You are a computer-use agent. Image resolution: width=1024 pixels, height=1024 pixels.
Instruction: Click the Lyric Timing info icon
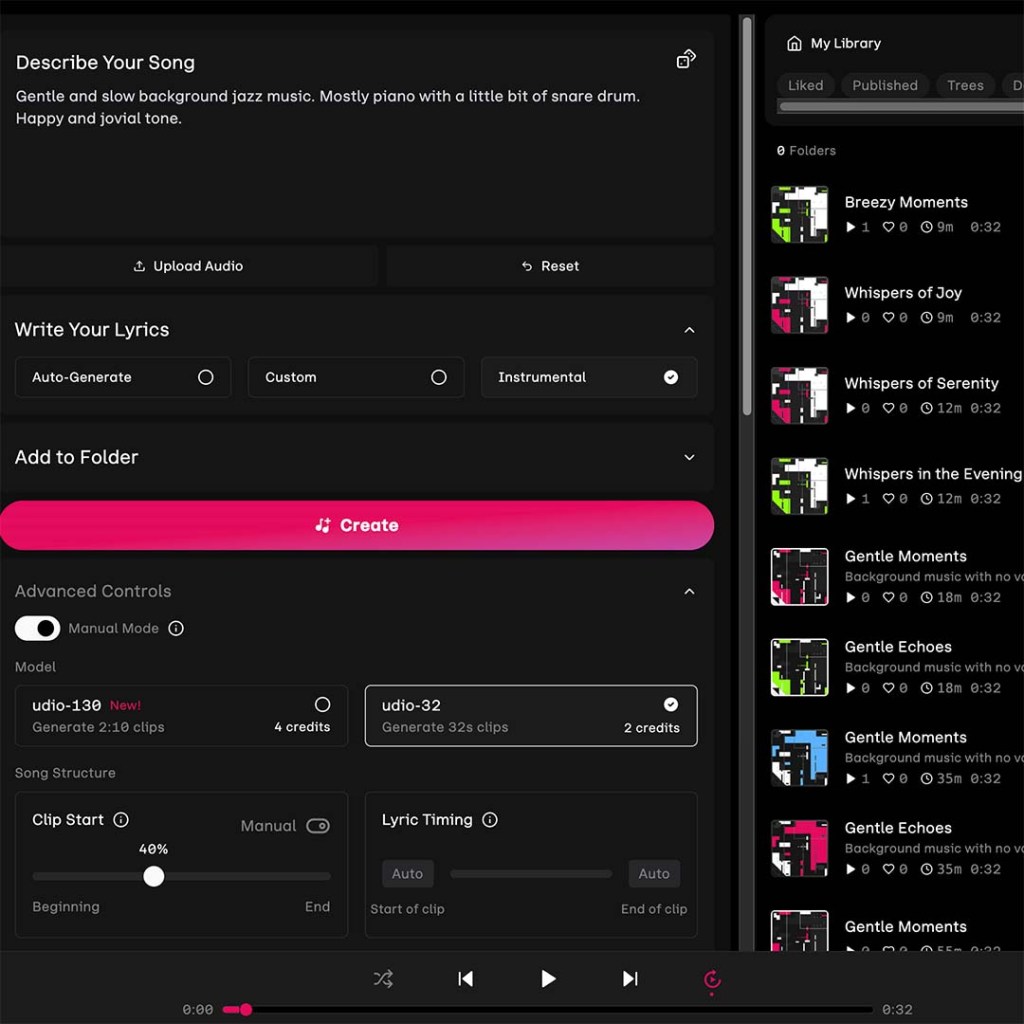coord(490,820)
